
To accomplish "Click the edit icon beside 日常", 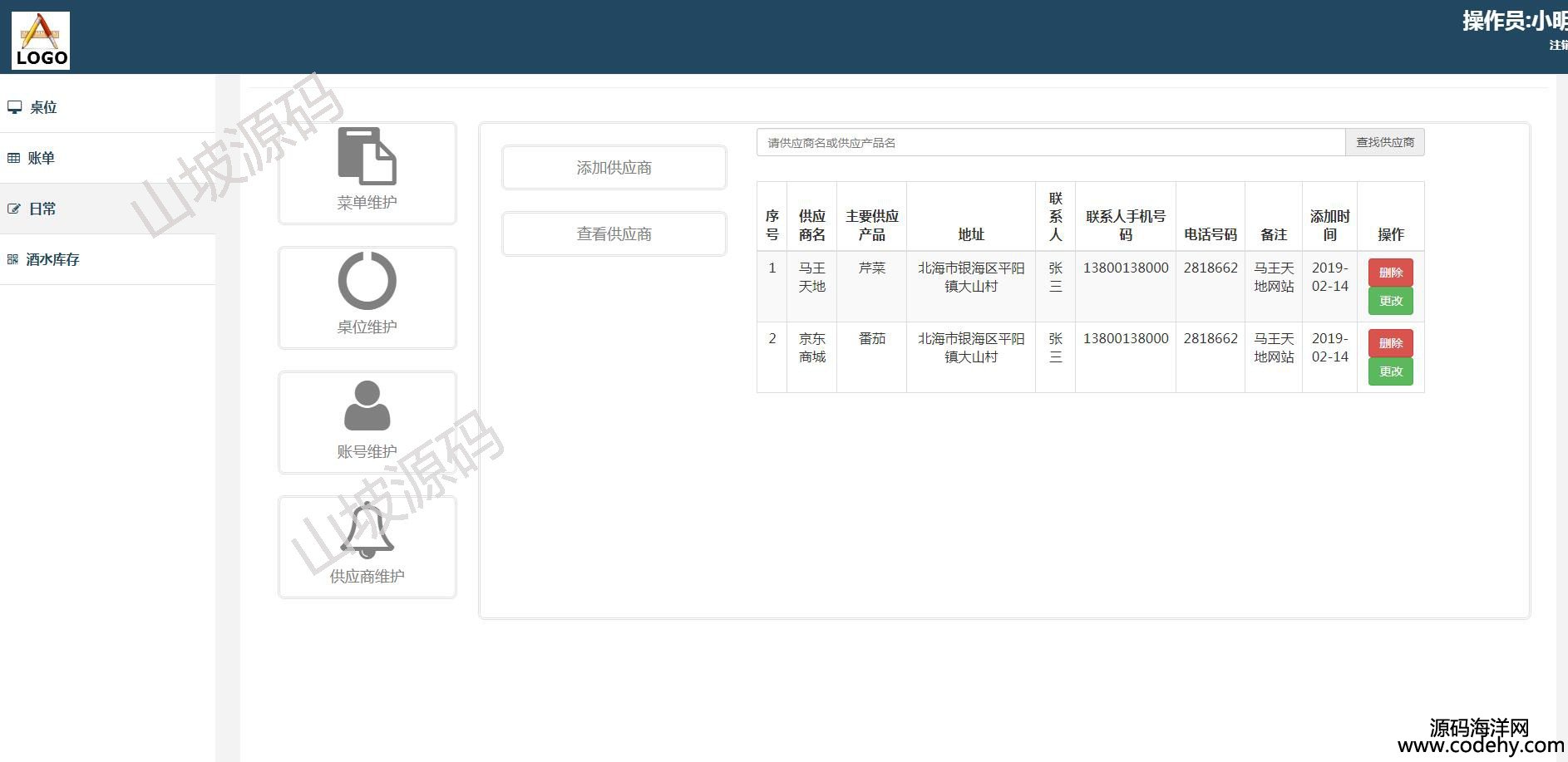I will (13, 209).
